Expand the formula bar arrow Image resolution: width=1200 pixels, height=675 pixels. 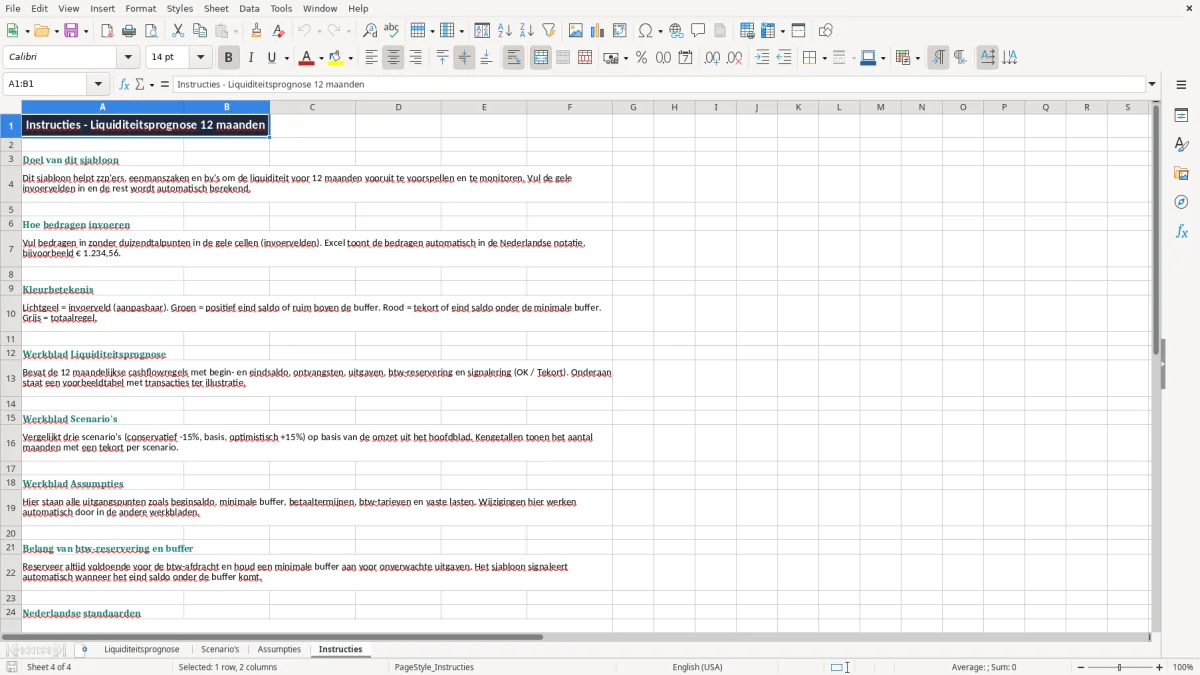tap(1152, 84)
